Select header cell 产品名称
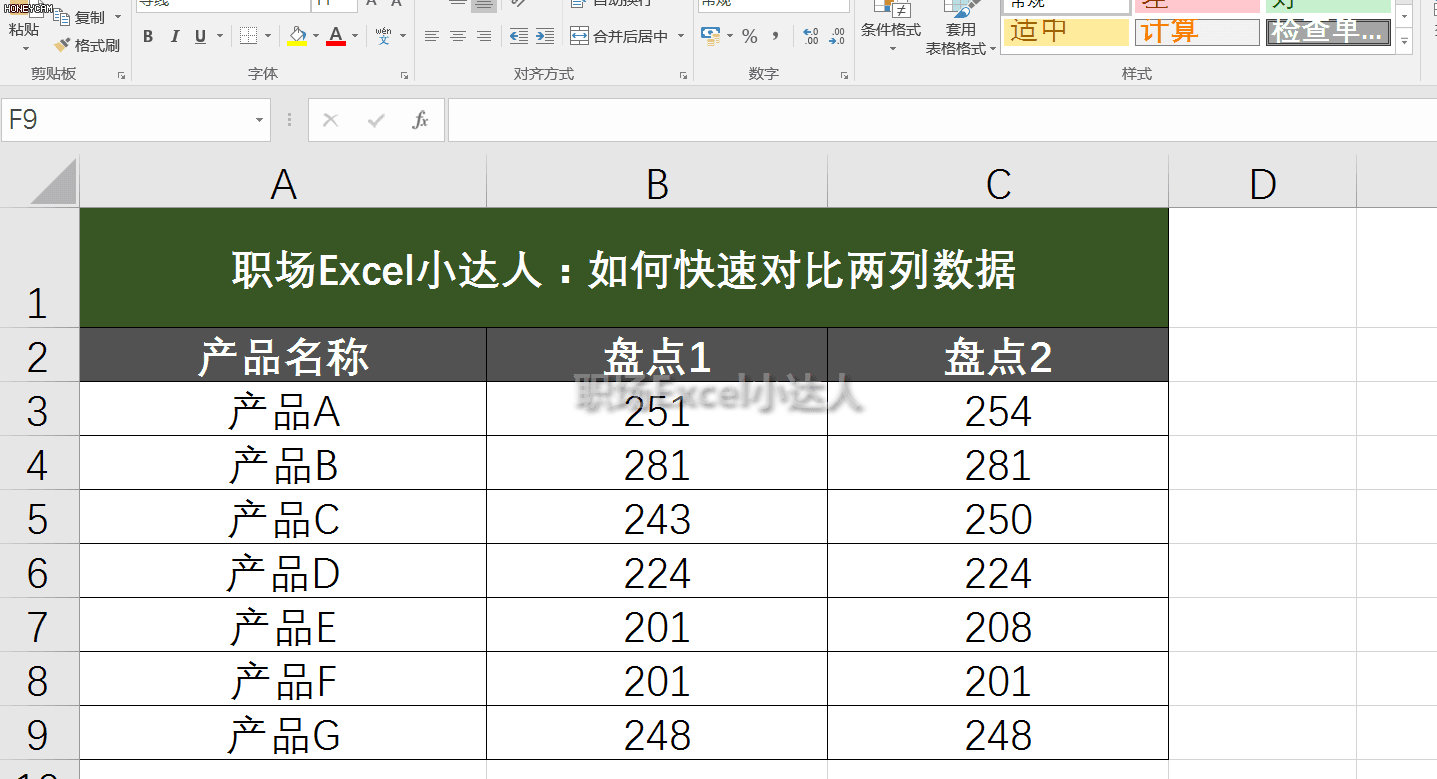The image size is (1437, 779). pos(283,355)
